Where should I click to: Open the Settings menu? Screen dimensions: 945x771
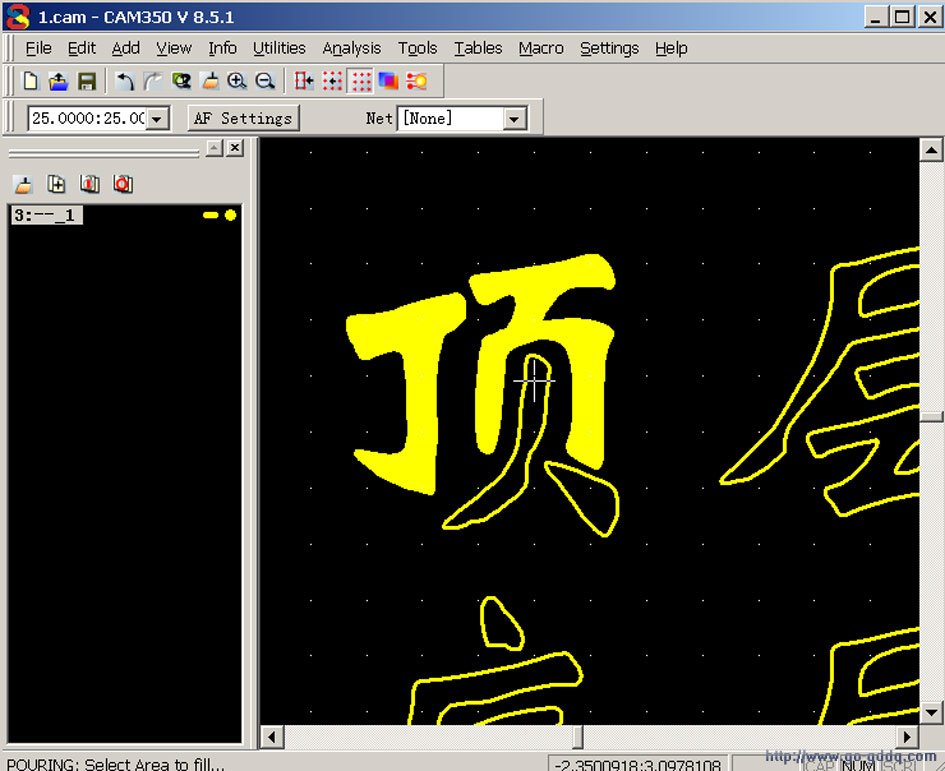[609, 48]
